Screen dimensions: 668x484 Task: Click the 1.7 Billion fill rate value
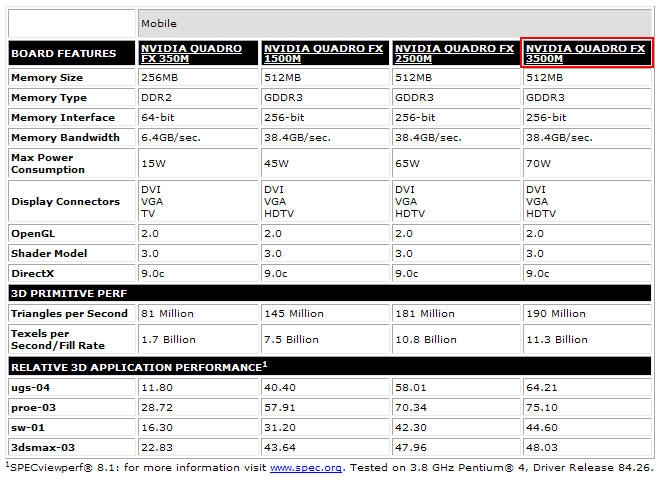tap(168, 340)
